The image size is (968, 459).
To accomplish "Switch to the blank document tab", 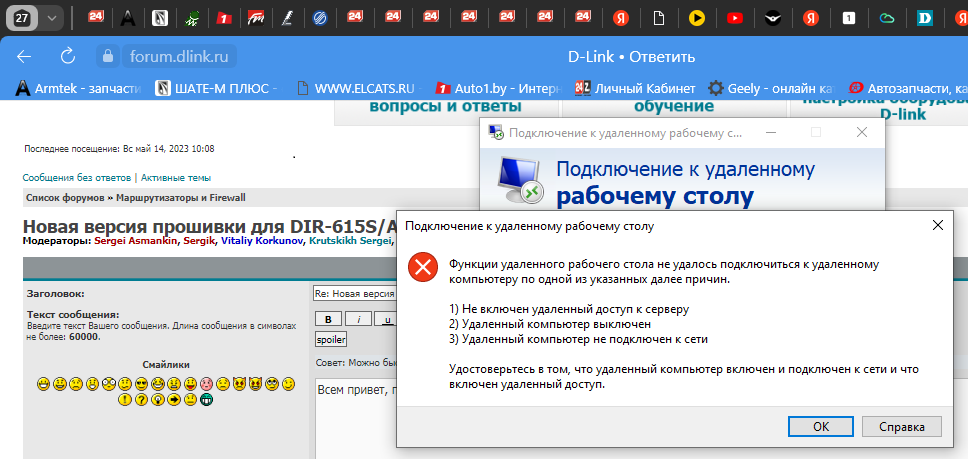I will [659, 18].
